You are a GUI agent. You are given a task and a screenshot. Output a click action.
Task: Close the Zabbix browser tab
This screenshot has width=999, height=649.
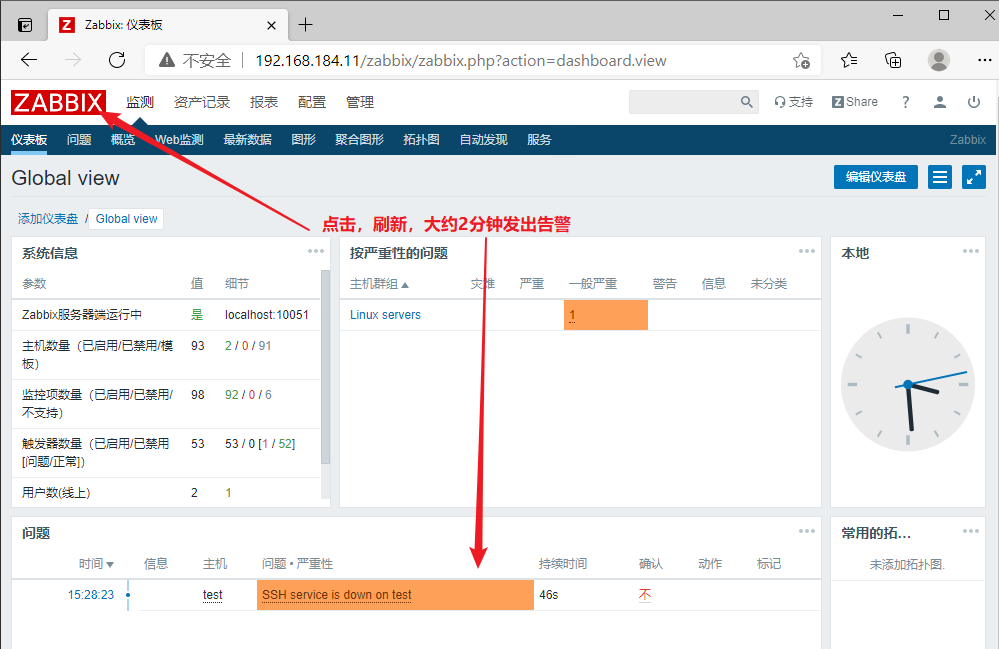[271, 25]
